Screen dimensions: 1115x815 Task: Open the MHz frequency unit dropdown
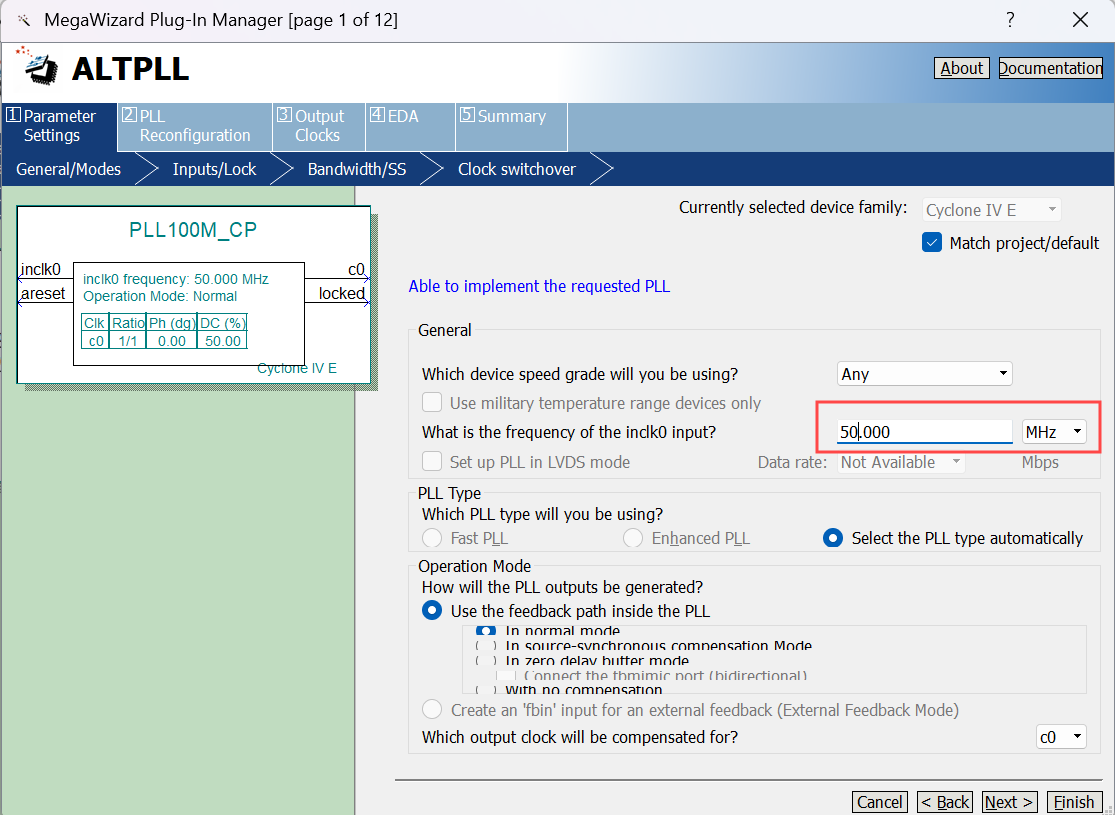tap(1054, 432)
